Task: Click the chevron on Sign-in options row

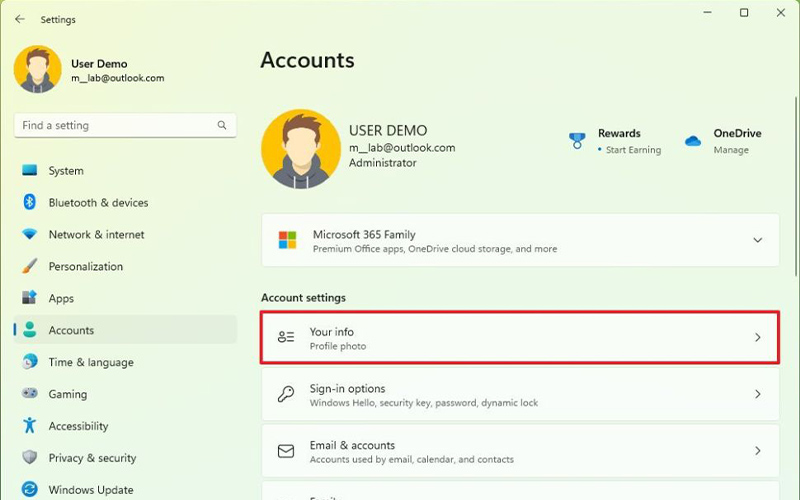Action: pos(758,394)
